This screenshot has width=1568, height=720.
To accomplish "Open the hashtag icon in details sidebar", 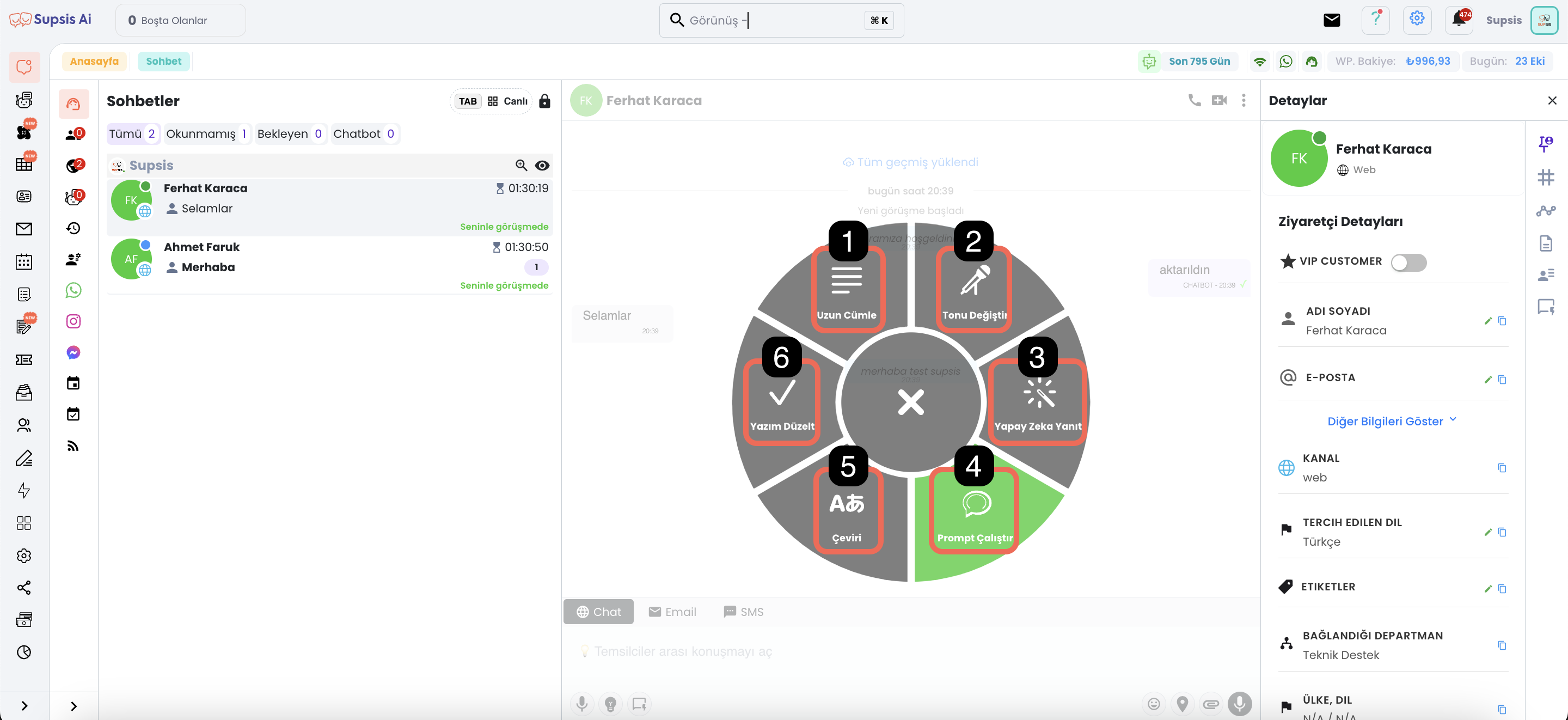I will (1546, 177).
